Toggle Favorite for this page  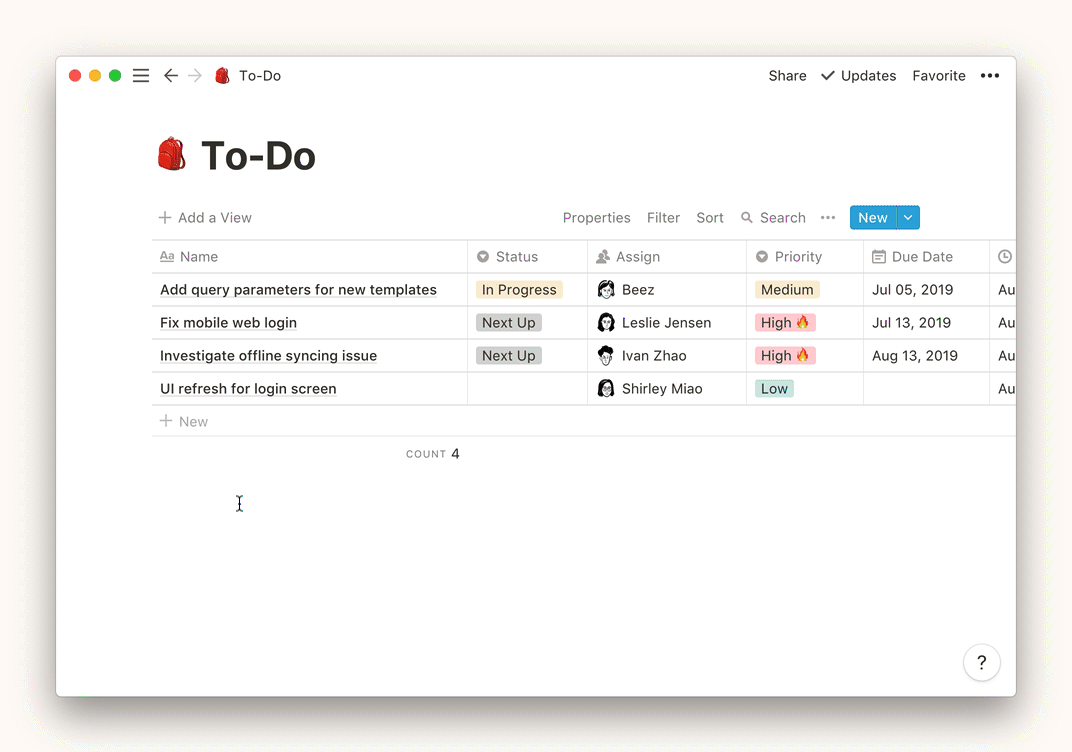click(x=938, y=76)
